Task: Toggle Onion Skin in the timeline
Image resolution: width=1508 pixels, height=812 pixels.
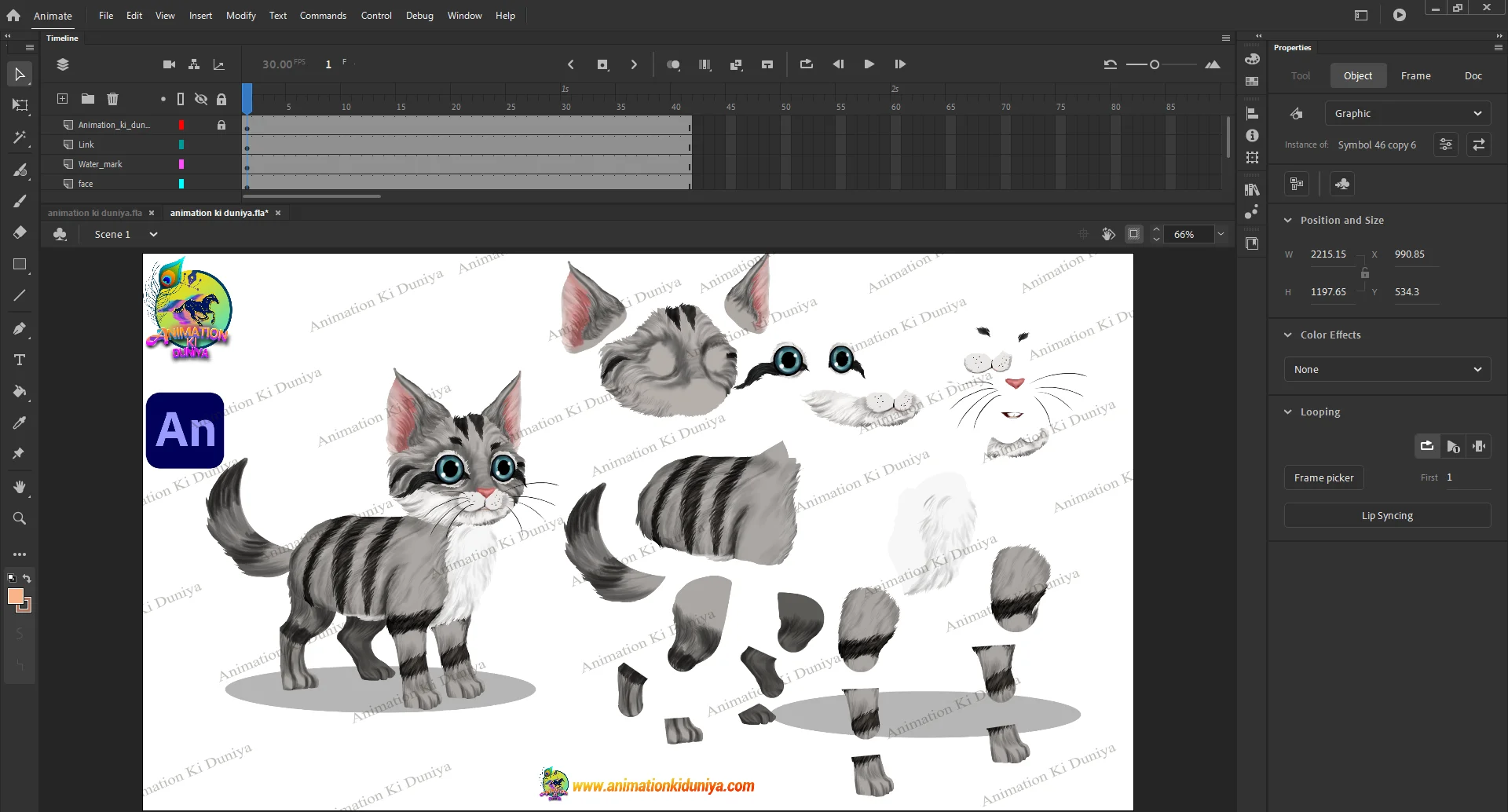Action: tap(673, 64)
